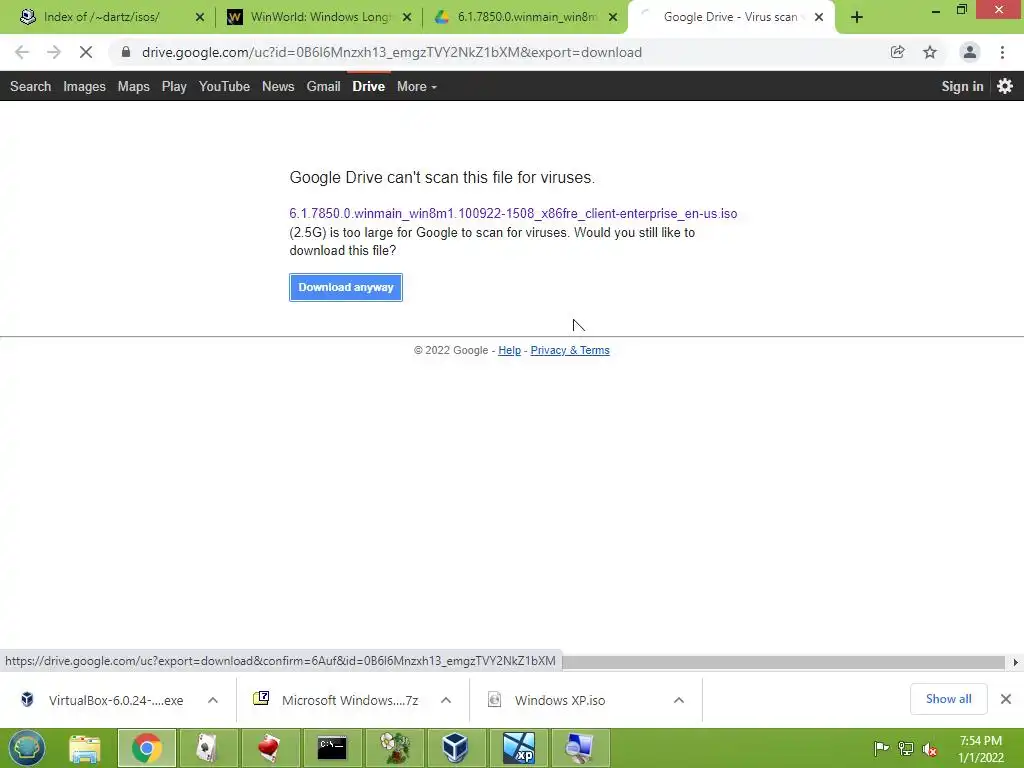Open the Windows Start menu
1024x768 pixels.
pyautogui.click(x=27, y=748)
